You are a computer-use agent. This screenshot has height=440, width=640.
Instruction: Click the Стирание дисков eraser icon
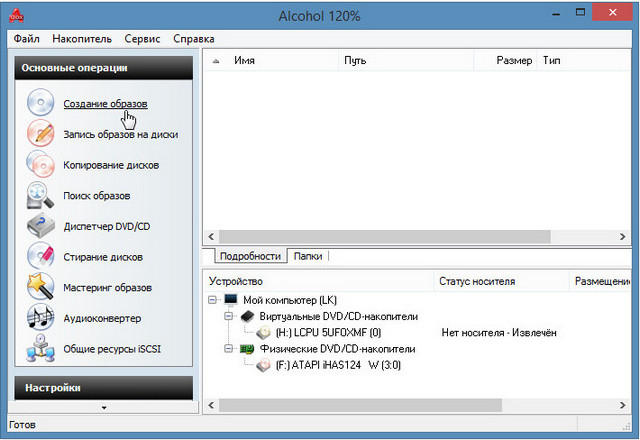pyautogui.click(x=40, y=256)
